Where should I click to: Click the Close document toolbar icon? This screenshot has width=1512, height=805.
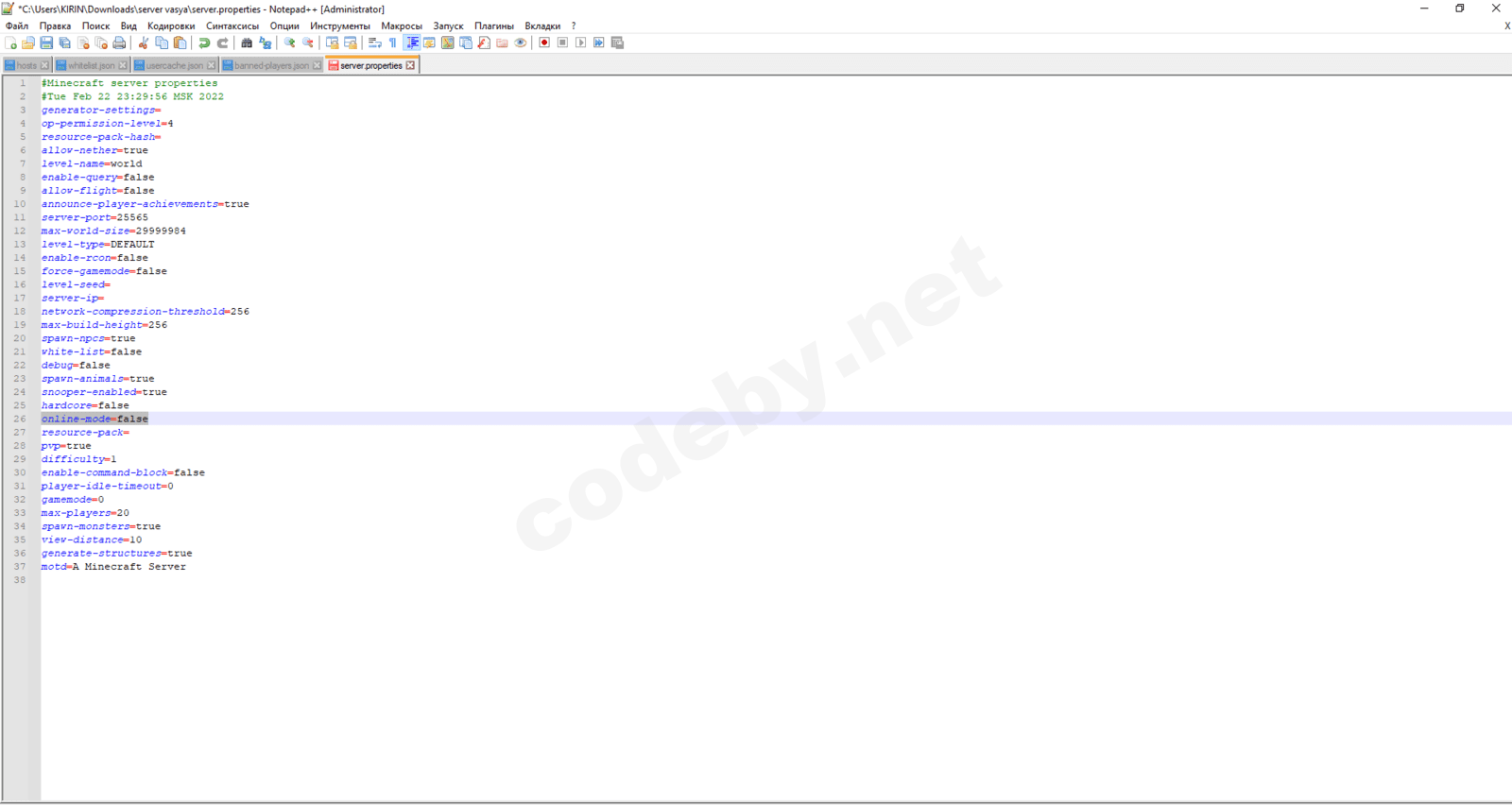tap(83, 43)
